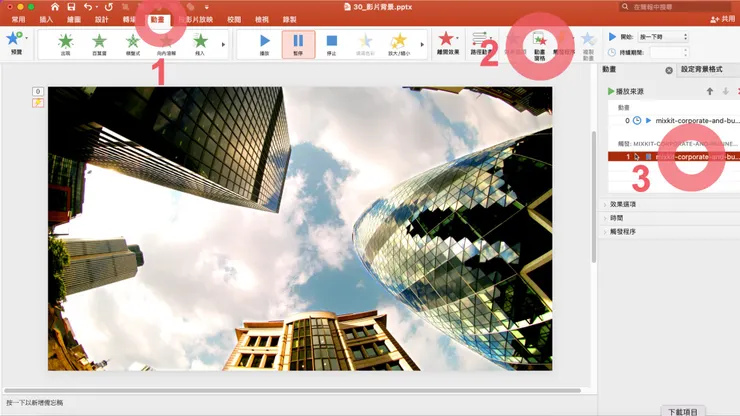Click the slide video background image
The image size is (740, 416).
(300, 229)
